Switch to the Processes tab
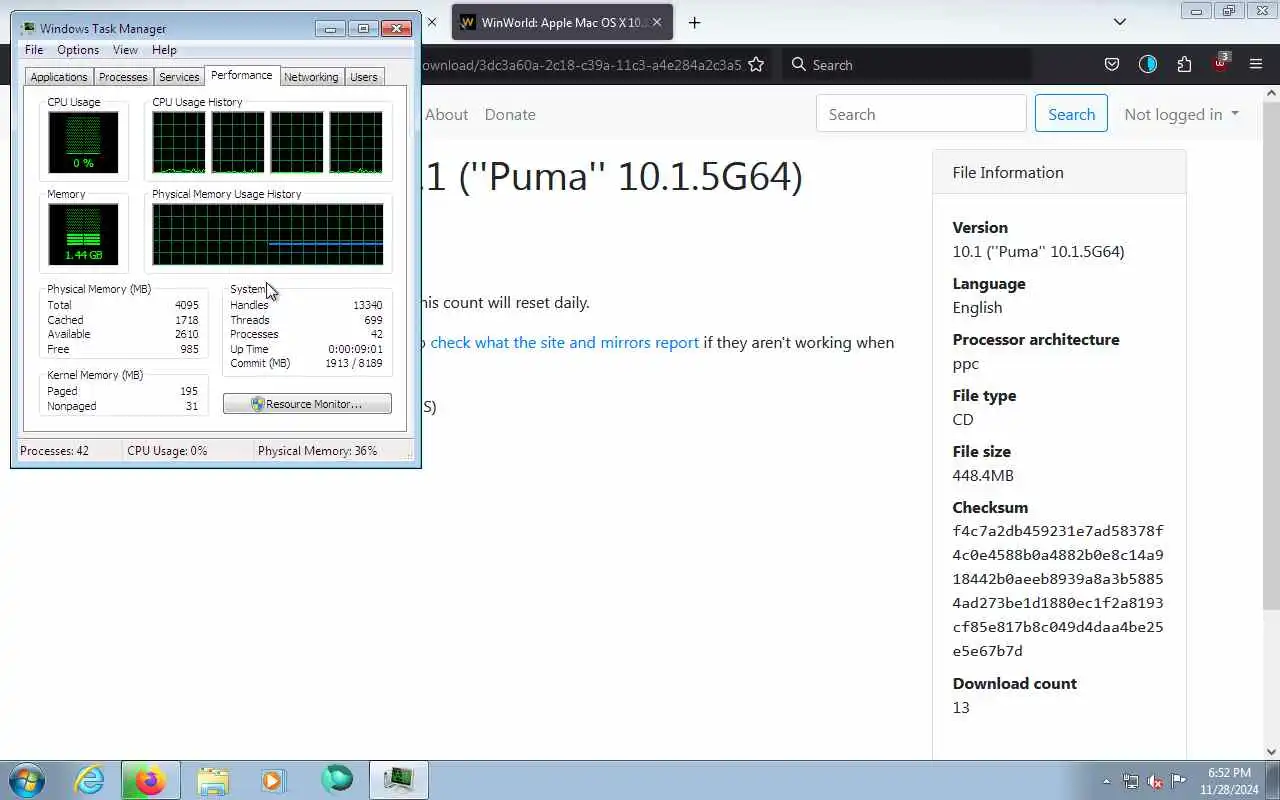 123,77
